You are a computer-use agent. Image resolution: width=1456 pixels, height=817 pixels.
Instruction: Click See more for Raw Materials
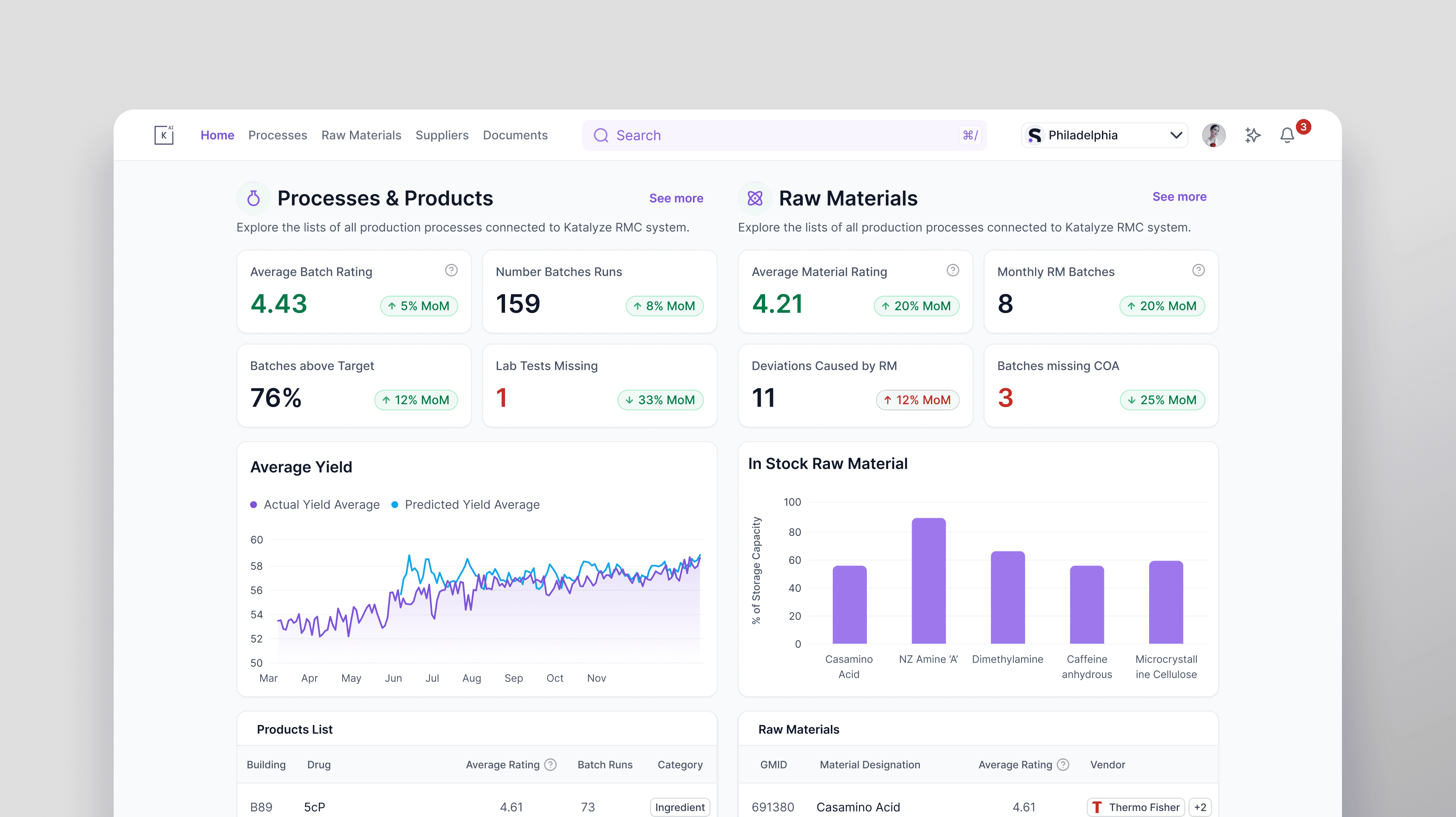tap(1179, 196)
